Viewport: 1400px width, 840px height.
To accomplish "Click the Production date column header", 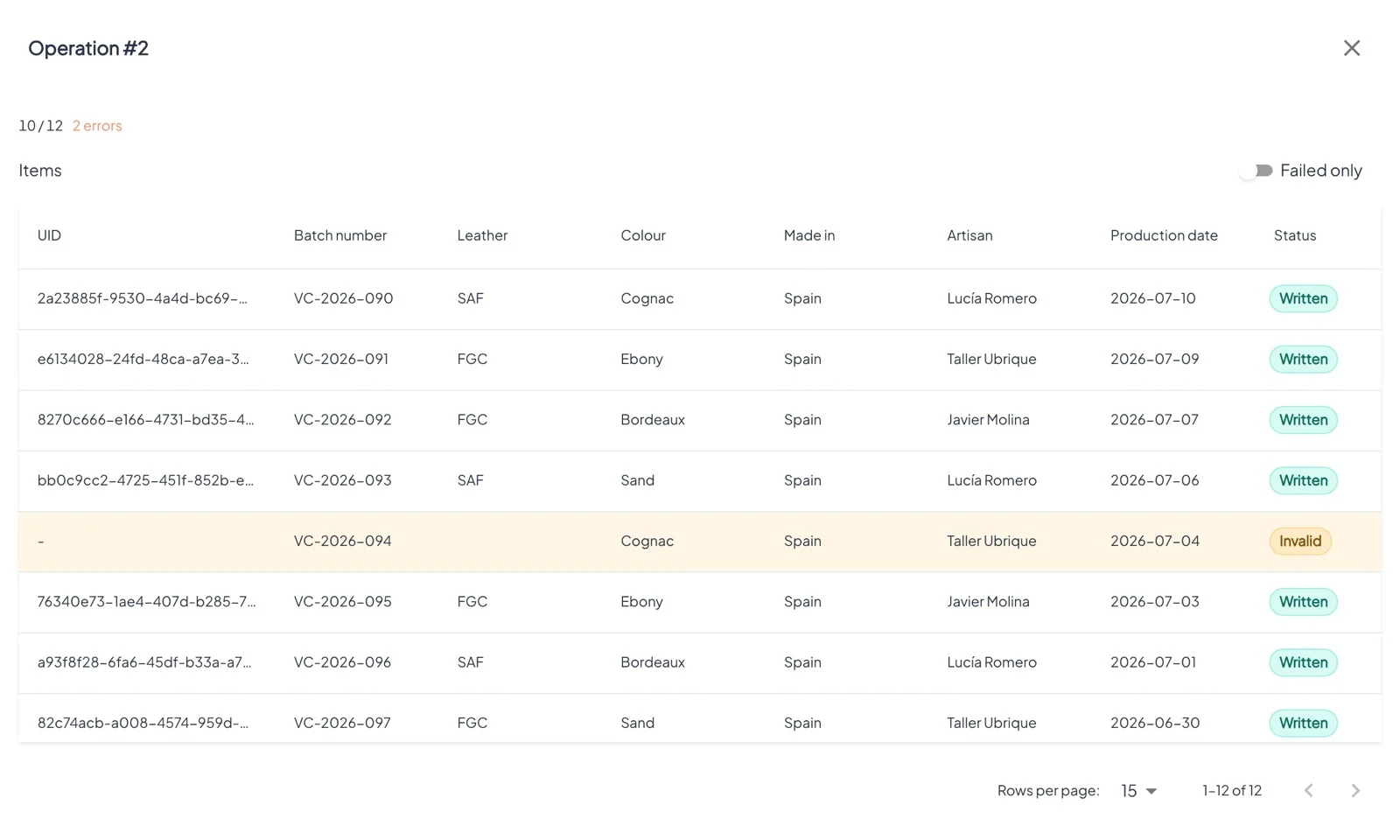I will [1164, 235].
